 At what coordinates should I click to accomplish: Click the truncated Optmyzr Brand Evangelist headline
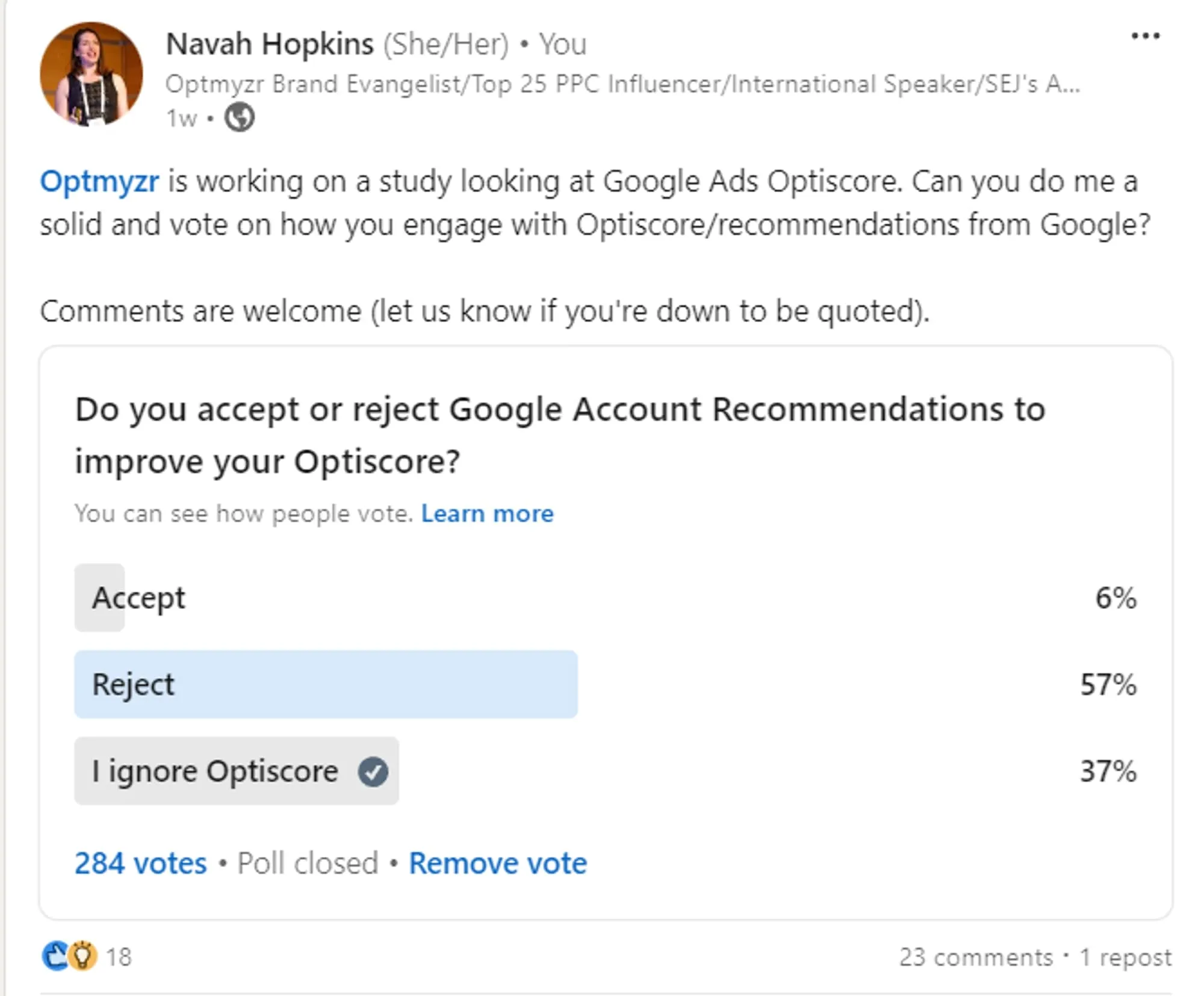[x=622, y=84]
